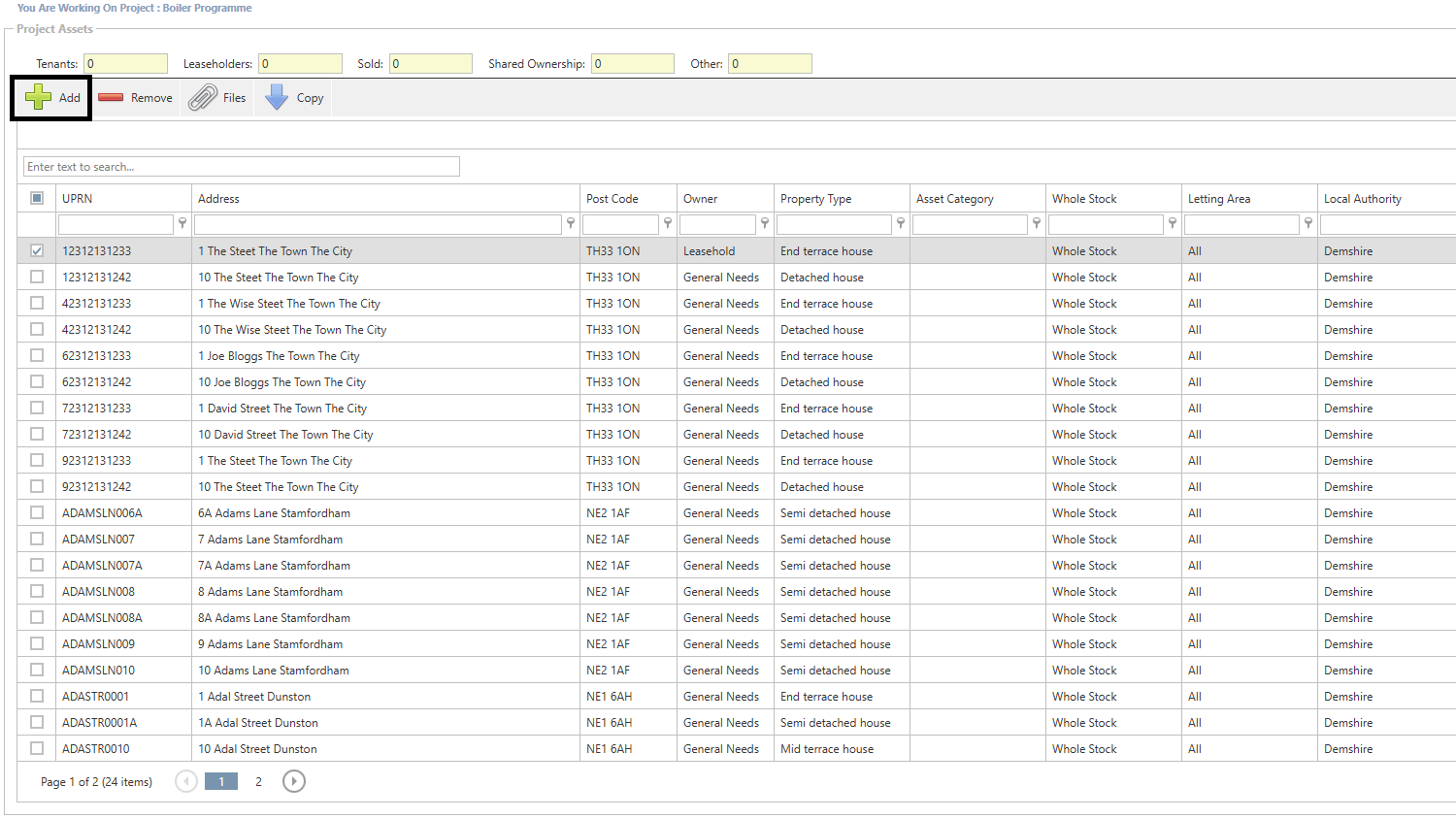Open the Property Type filter dropdown

coord(901,224)
